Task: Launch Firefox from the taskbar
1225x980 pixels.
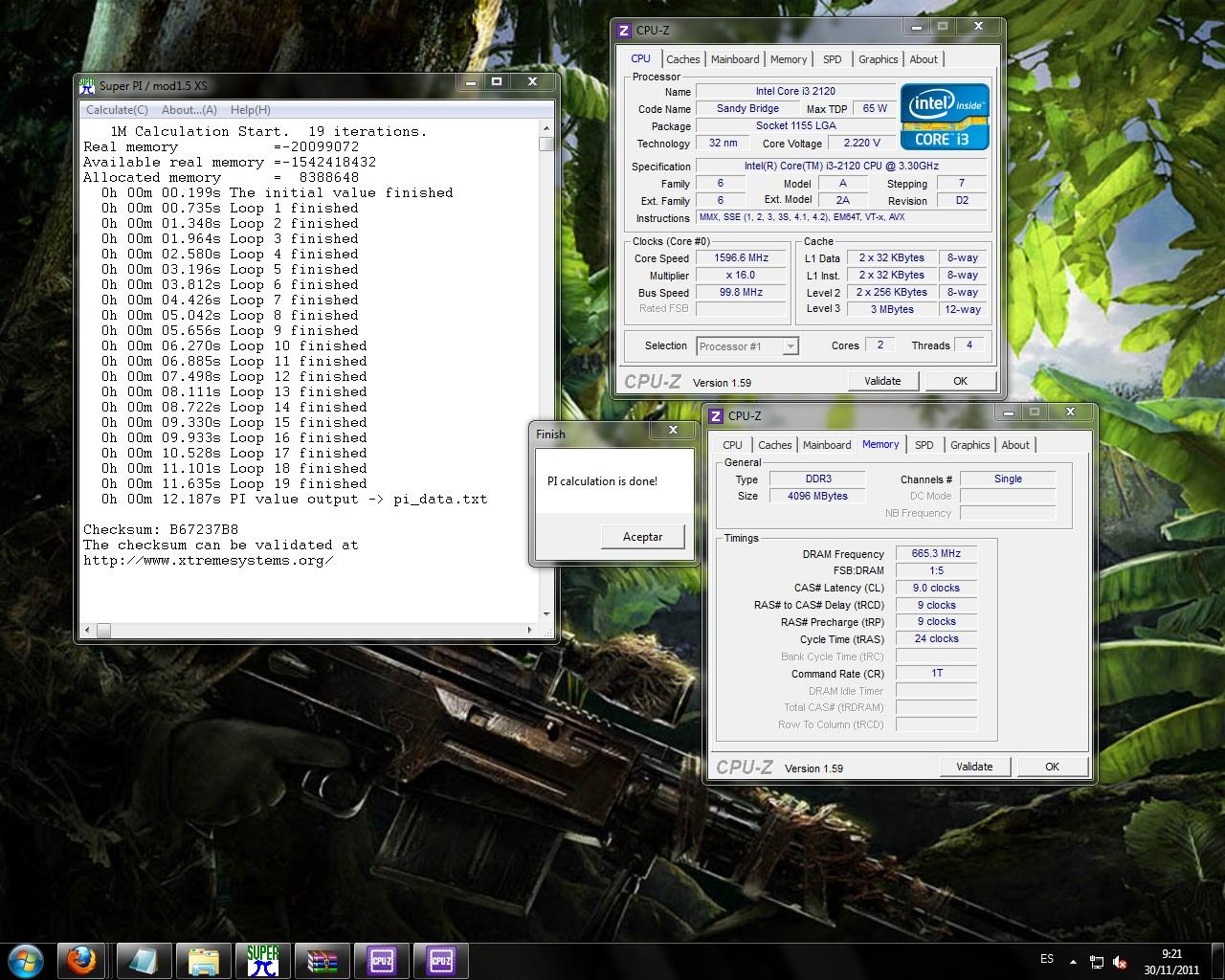Action: pyautogui.click(x=80, y=960)
